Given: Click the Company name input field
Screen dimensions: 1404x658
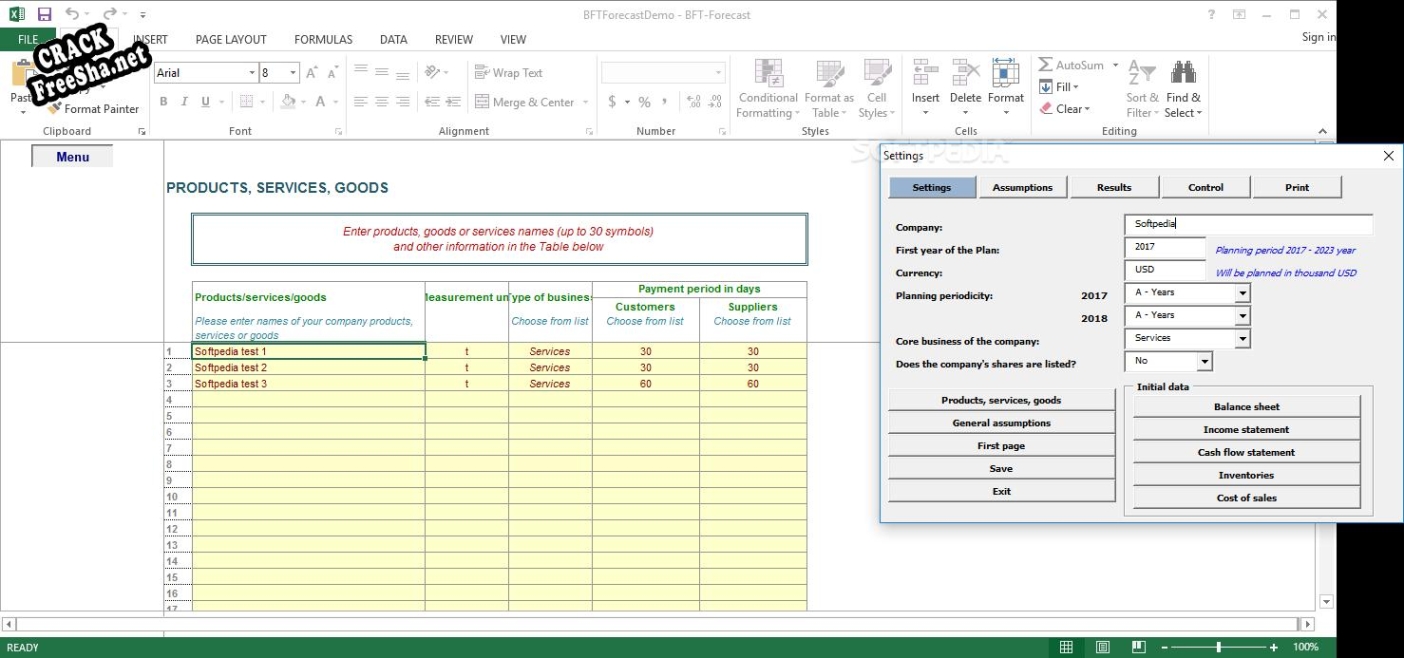Looking at the screenshot, I should [x=1247, y=224].
